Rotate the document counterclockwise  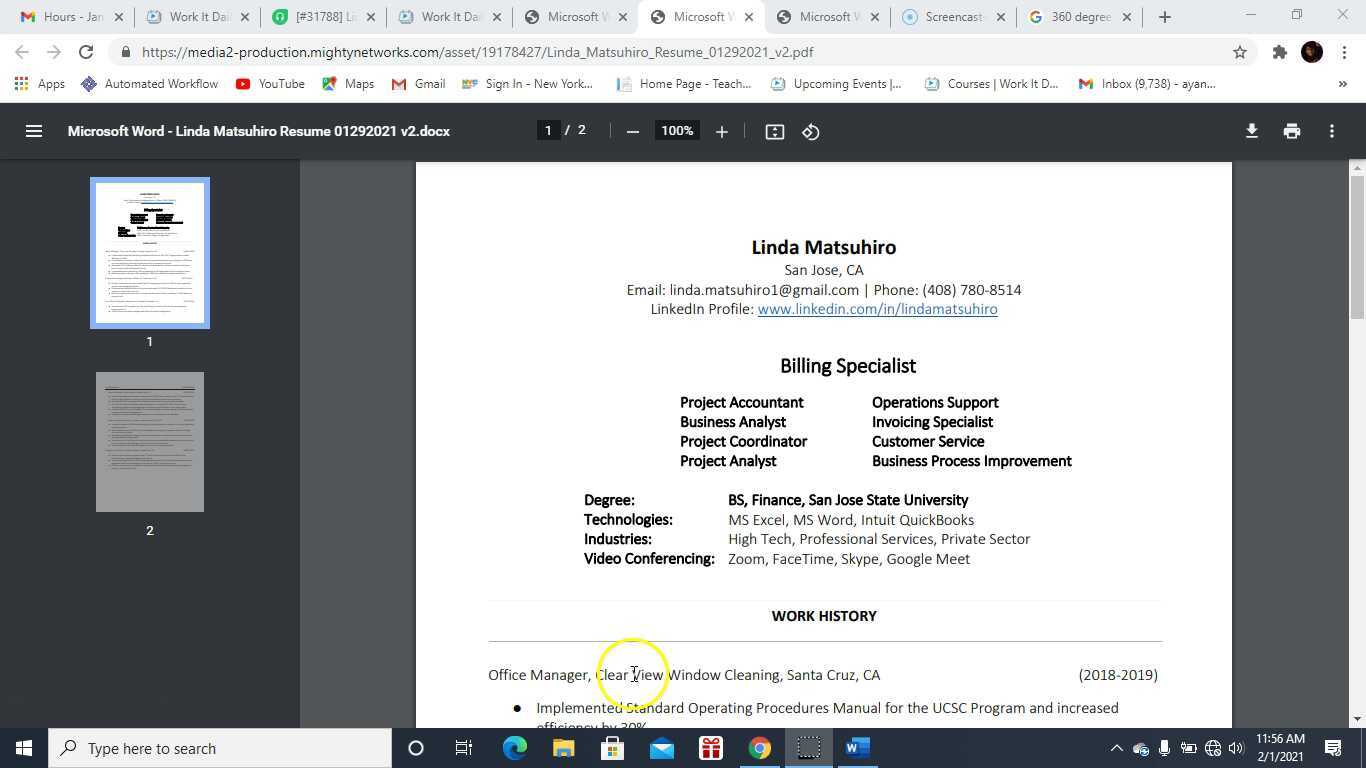coord(811,130)
